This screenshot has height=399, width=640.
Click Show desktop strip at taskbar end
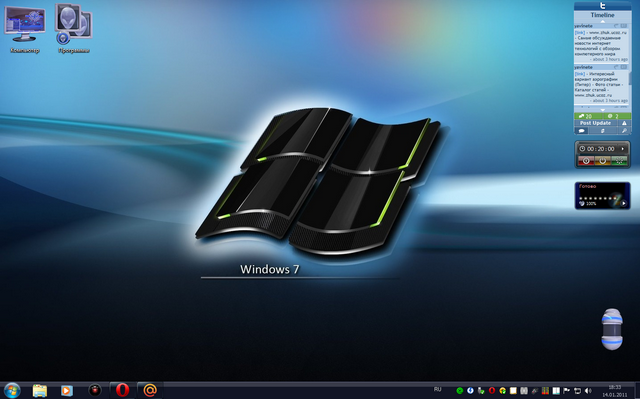pyautogui.click(x=637, y=390)
